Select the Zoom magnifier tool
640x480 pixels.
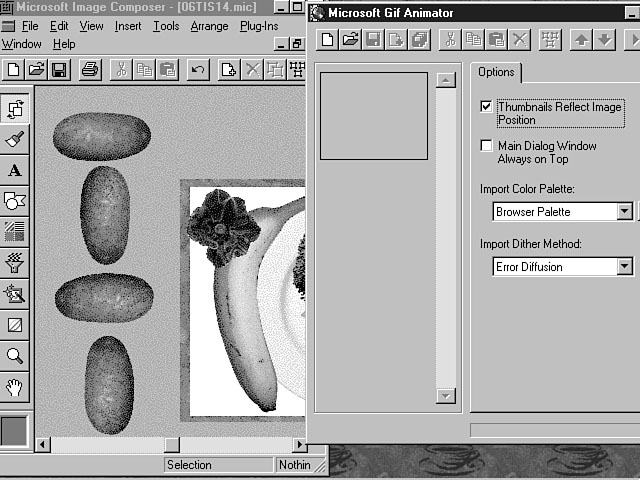click(15, 356)
